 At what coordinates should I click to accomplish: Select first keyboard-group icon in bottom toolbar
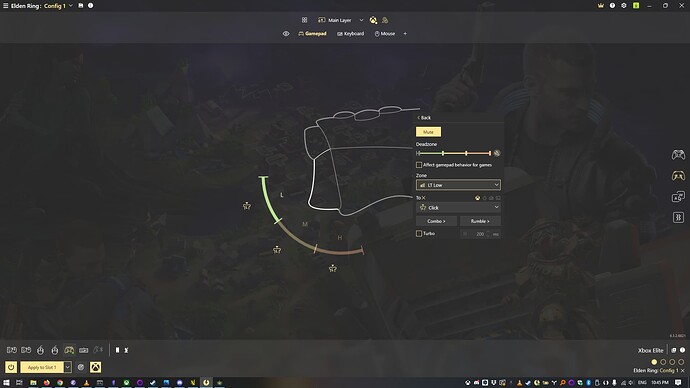point(12,350)
